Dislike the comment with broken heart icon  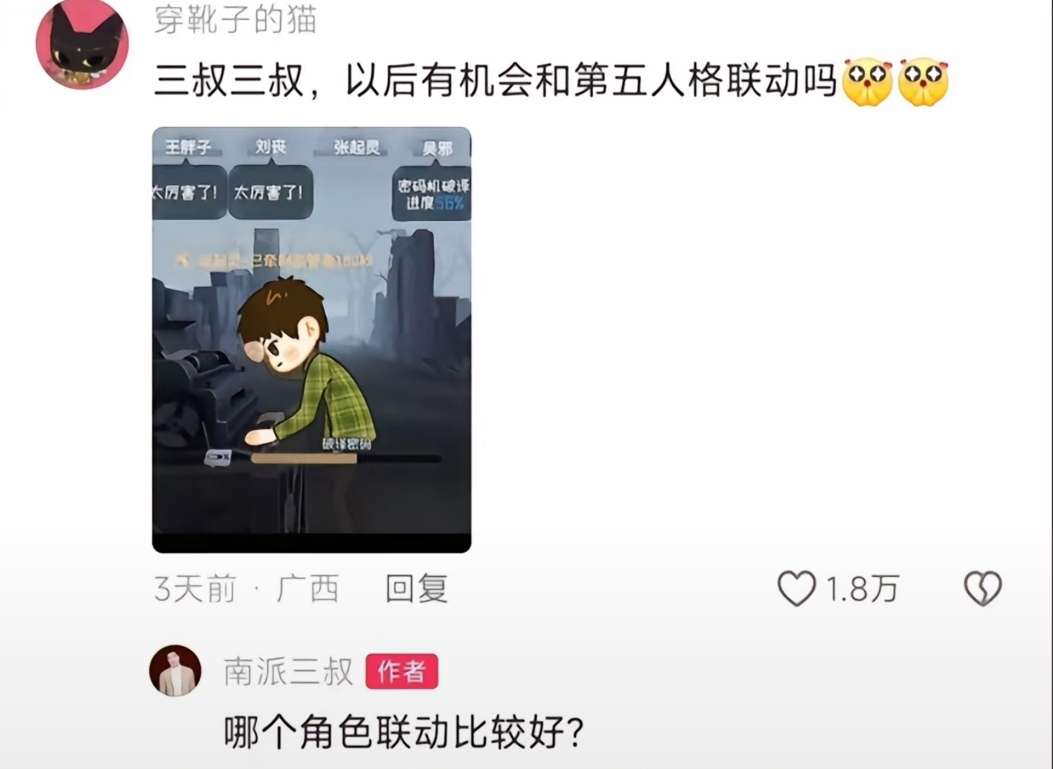(982, 588)
